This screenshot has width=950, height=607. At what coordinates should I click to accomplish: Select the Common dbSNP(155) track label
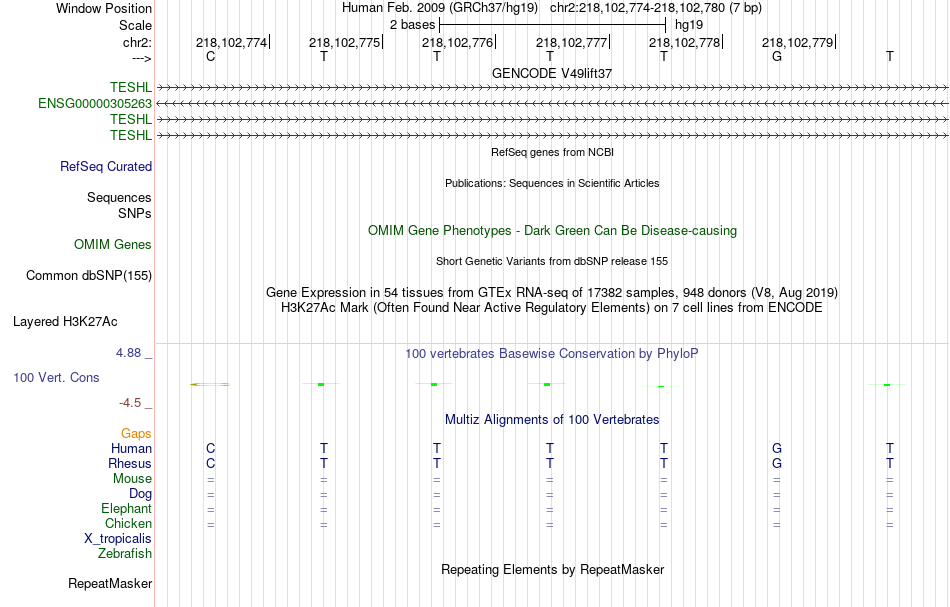pyautogui.click(x=88, y=276)
